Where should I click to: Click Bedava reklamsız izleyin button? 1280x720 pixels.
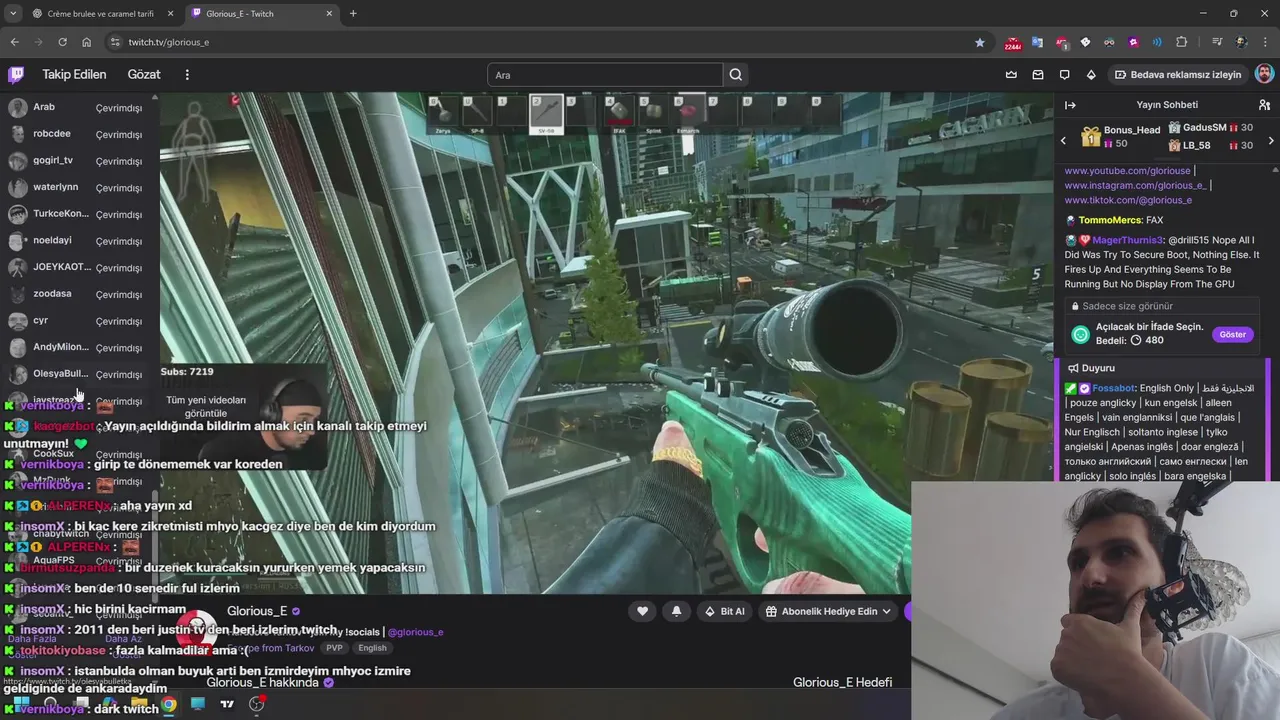(1178, 75)
